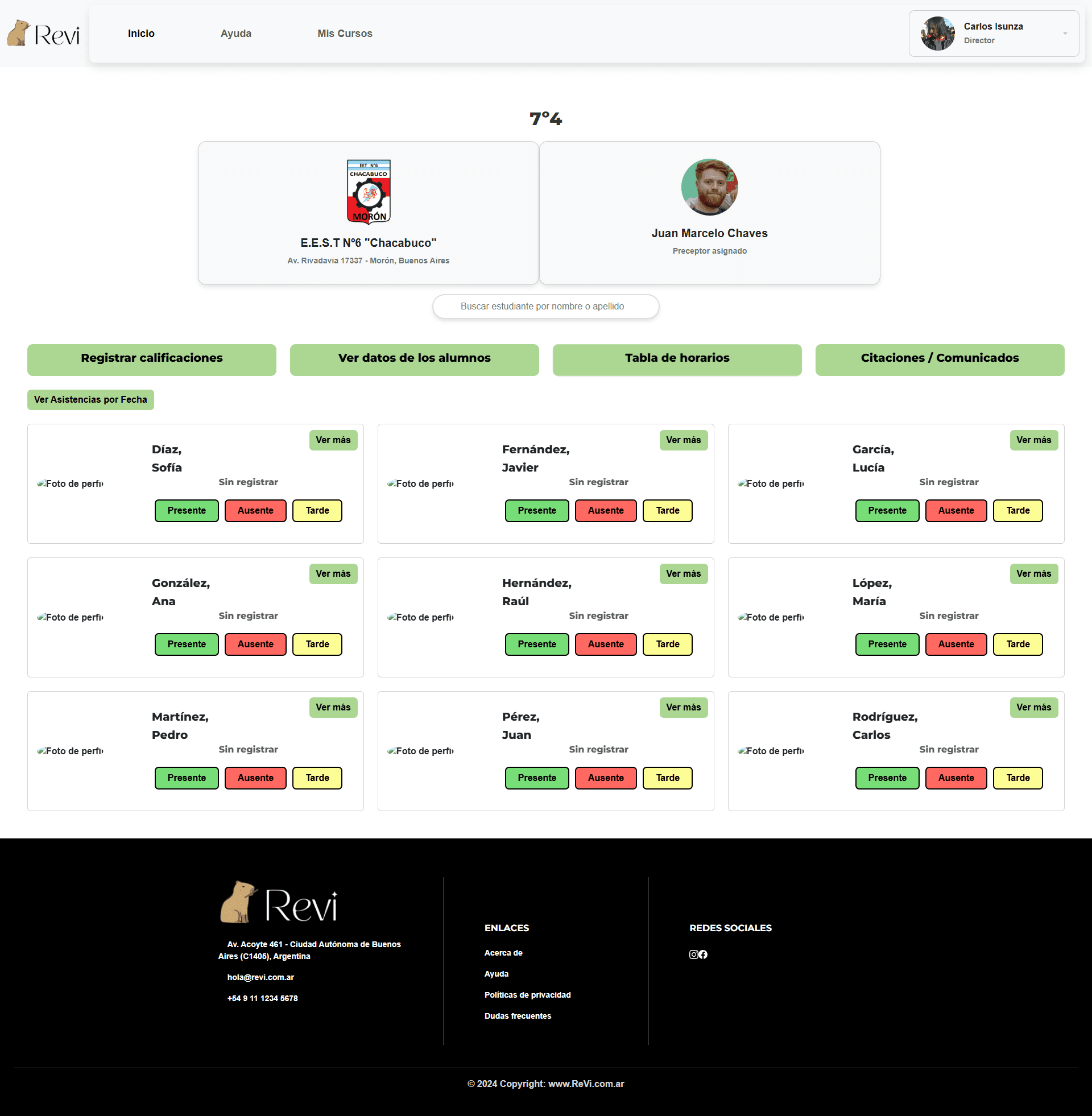
Task: Go to Mis Cursos menu item
Action: tap(345, 33)
